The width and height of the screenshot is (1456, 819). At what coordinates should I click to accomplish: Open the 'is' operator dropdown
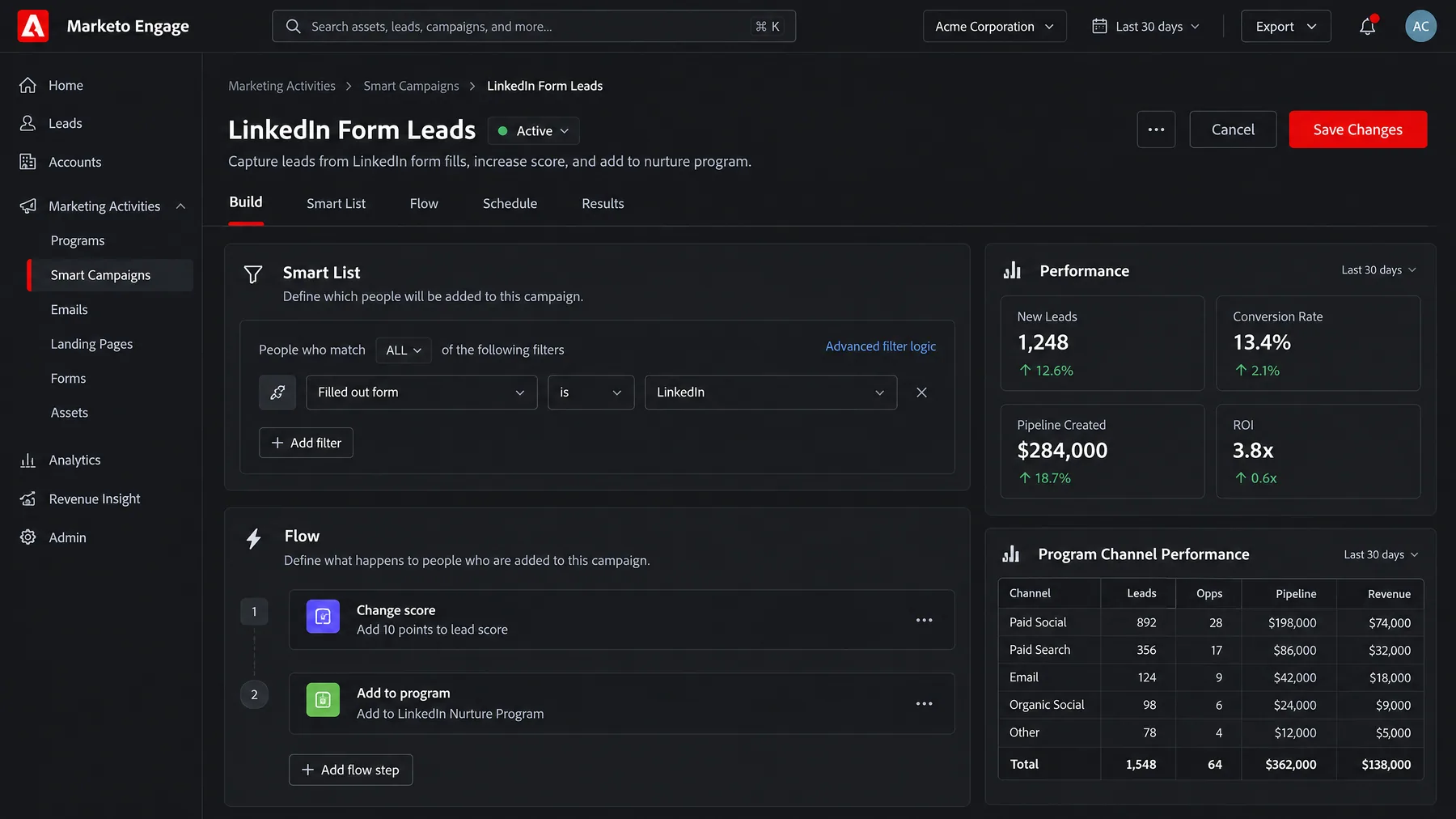click(591, 393)
